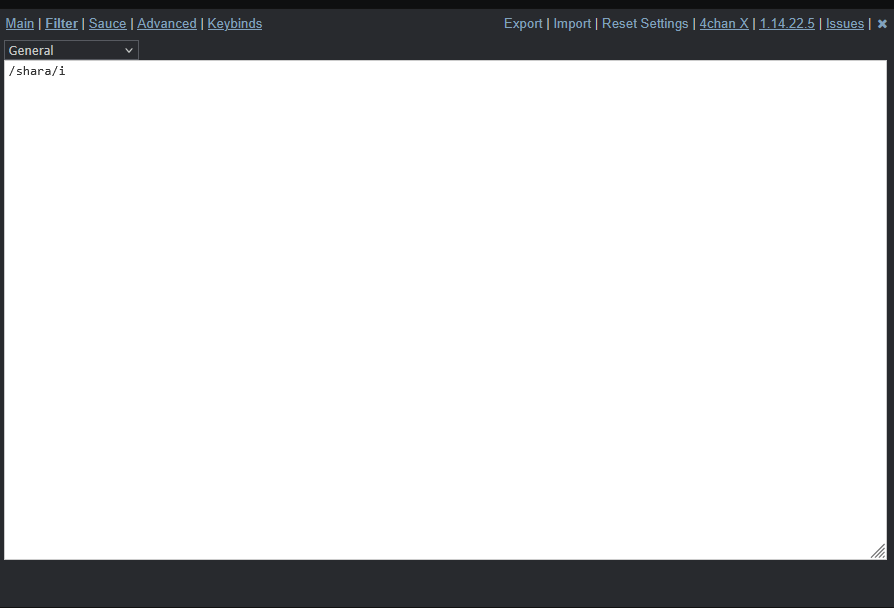Screen dimensions: 894x608
Task: Go to the Advanced tab
Action: 166,23
